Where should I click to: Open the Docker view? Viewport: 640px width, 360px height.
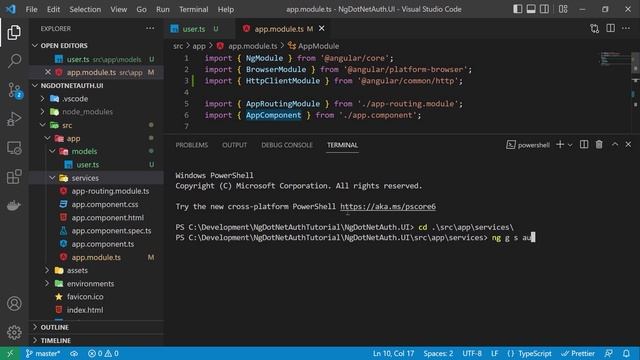point(14,205)
